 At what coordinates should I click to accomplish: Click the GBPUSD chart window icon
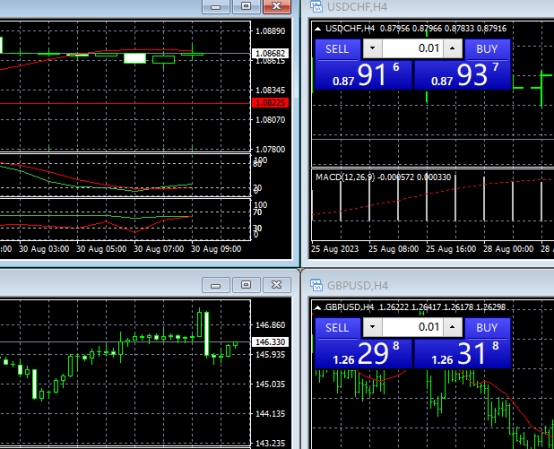coord(316,285)
